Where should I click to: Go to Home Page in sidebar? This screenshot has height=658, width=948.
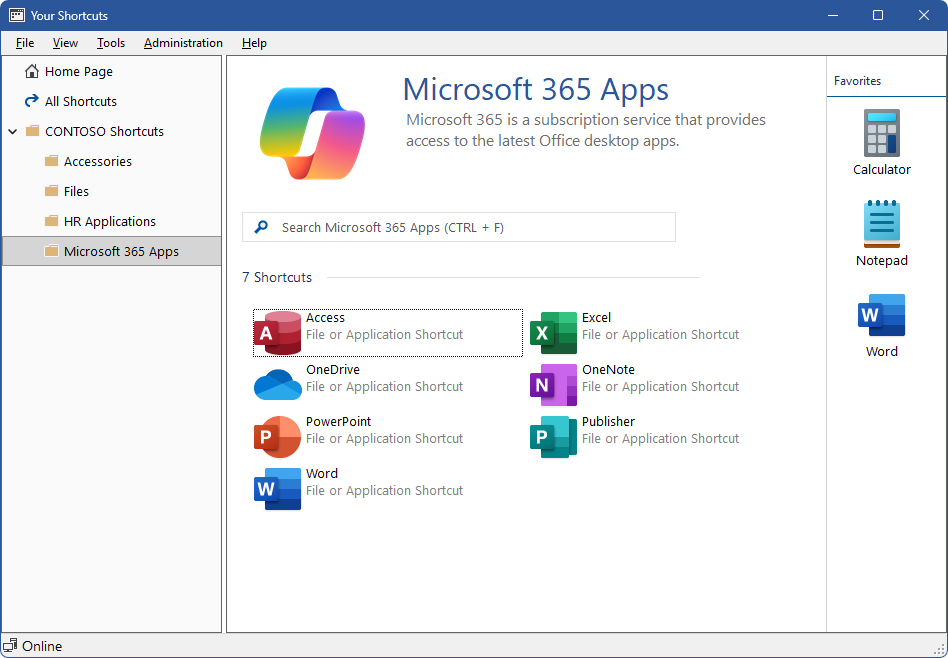(x=78, y=72)
